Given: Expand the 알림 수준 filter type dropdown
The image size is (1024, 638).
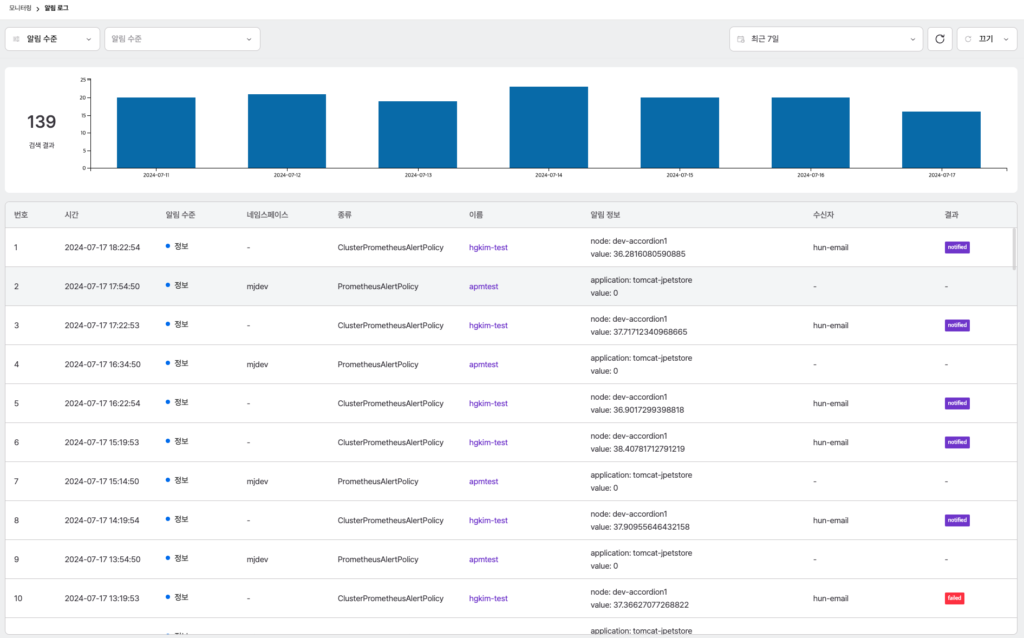Looking at the screenshot, I should (x=52, y=39).
